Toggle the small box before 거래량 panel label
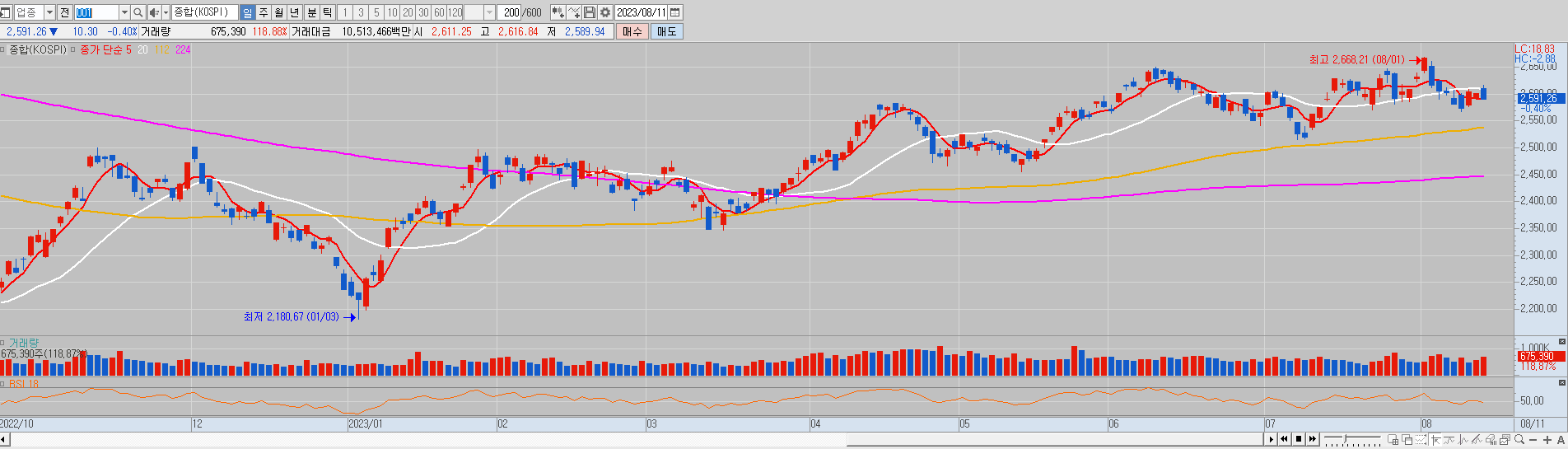 coord(4,343)
